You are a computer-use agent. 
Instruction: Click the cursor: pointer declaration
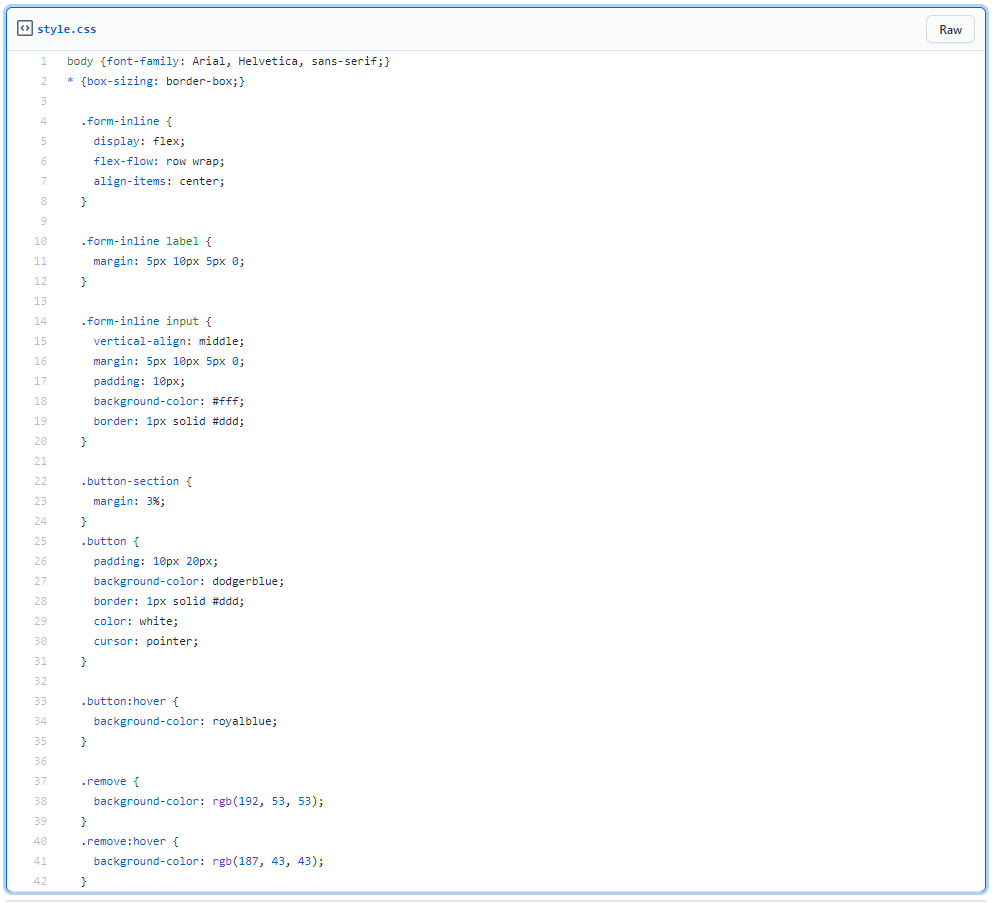click(146, 641)
